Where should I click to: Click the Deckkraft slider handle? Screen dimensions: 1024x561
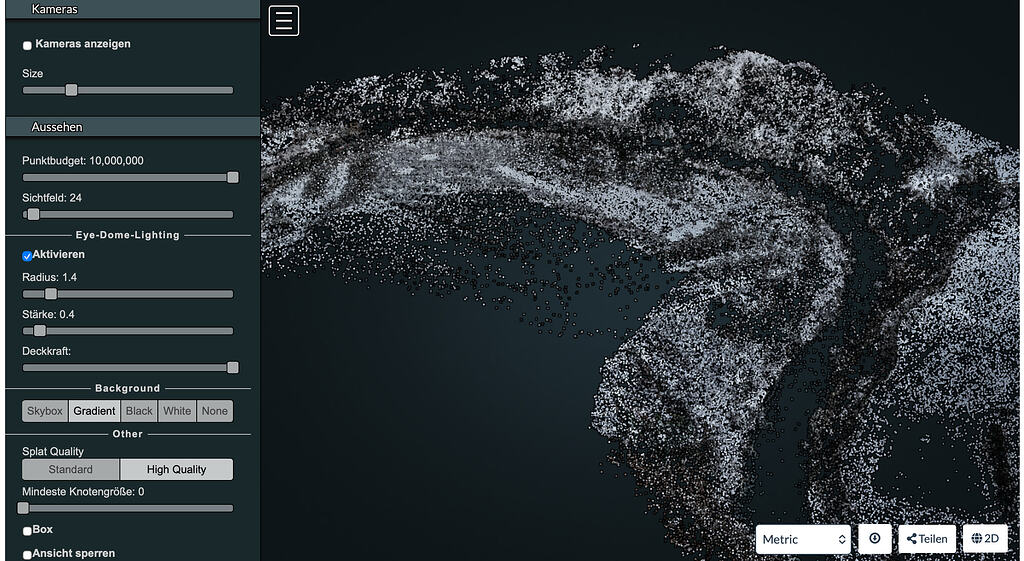point(232,368)
